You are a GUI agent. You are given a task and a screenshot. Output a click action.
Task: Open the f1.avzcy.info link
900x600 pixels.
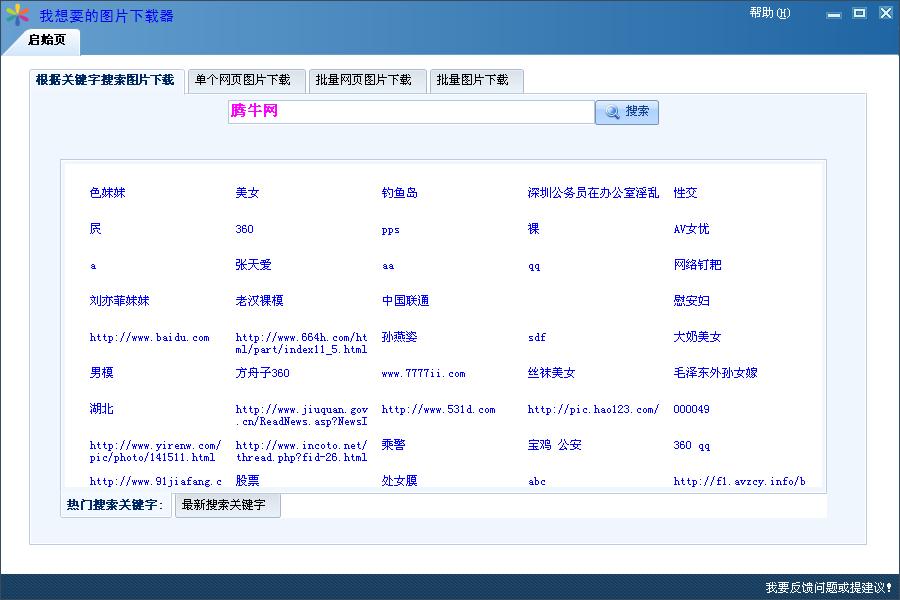(739, 481)
